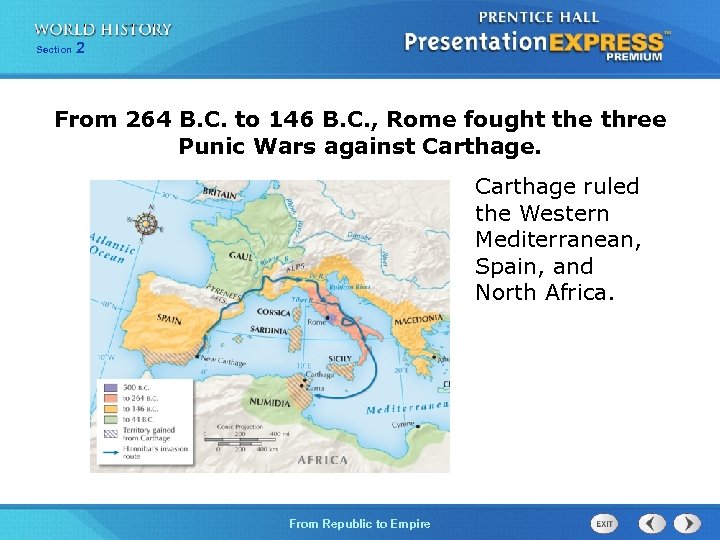Click the Section 2 label
Screen dimensions: 720x540
point(60,48)
